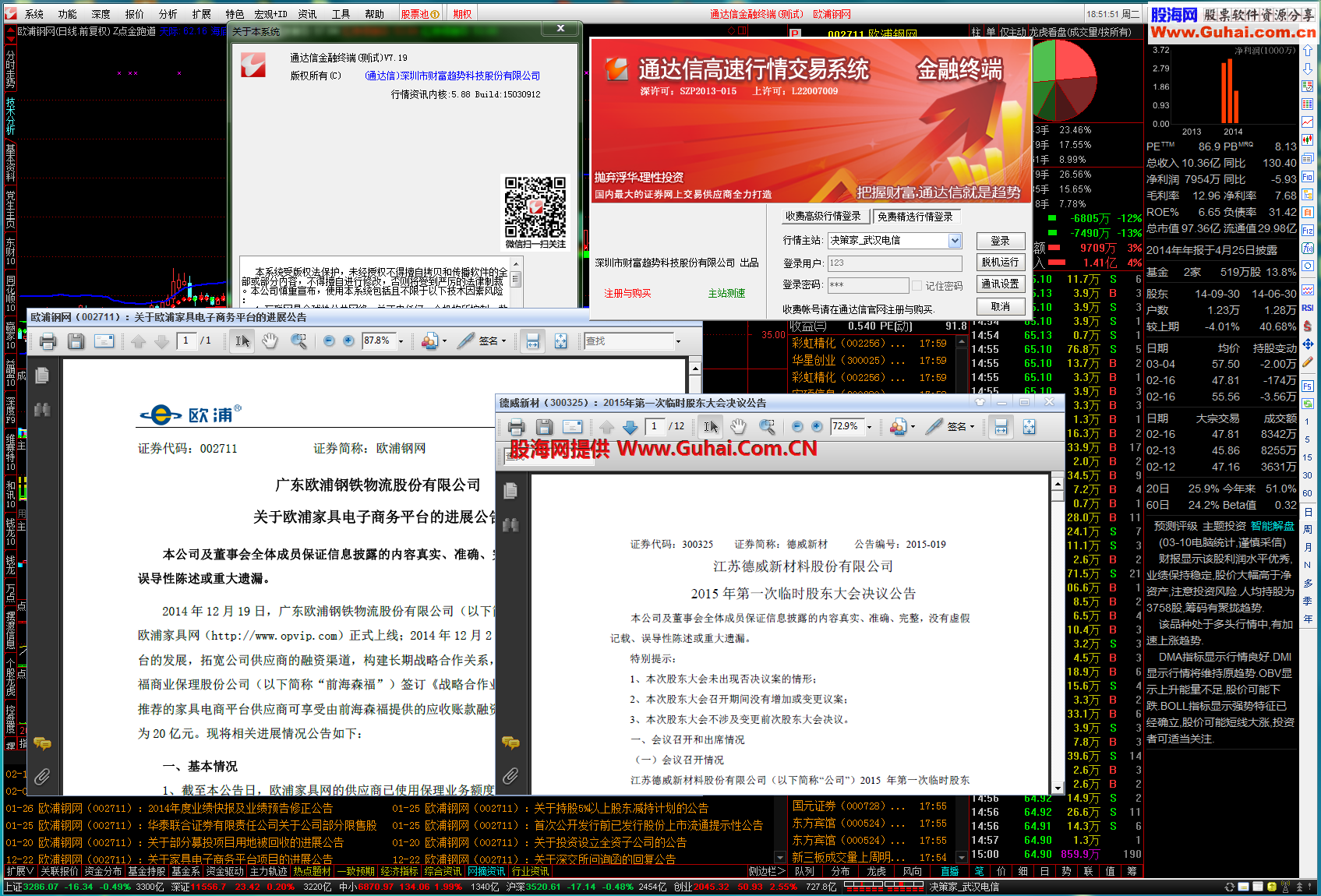Click the 登录 button
The image size is (1321, 896).
coord(1000,241)
